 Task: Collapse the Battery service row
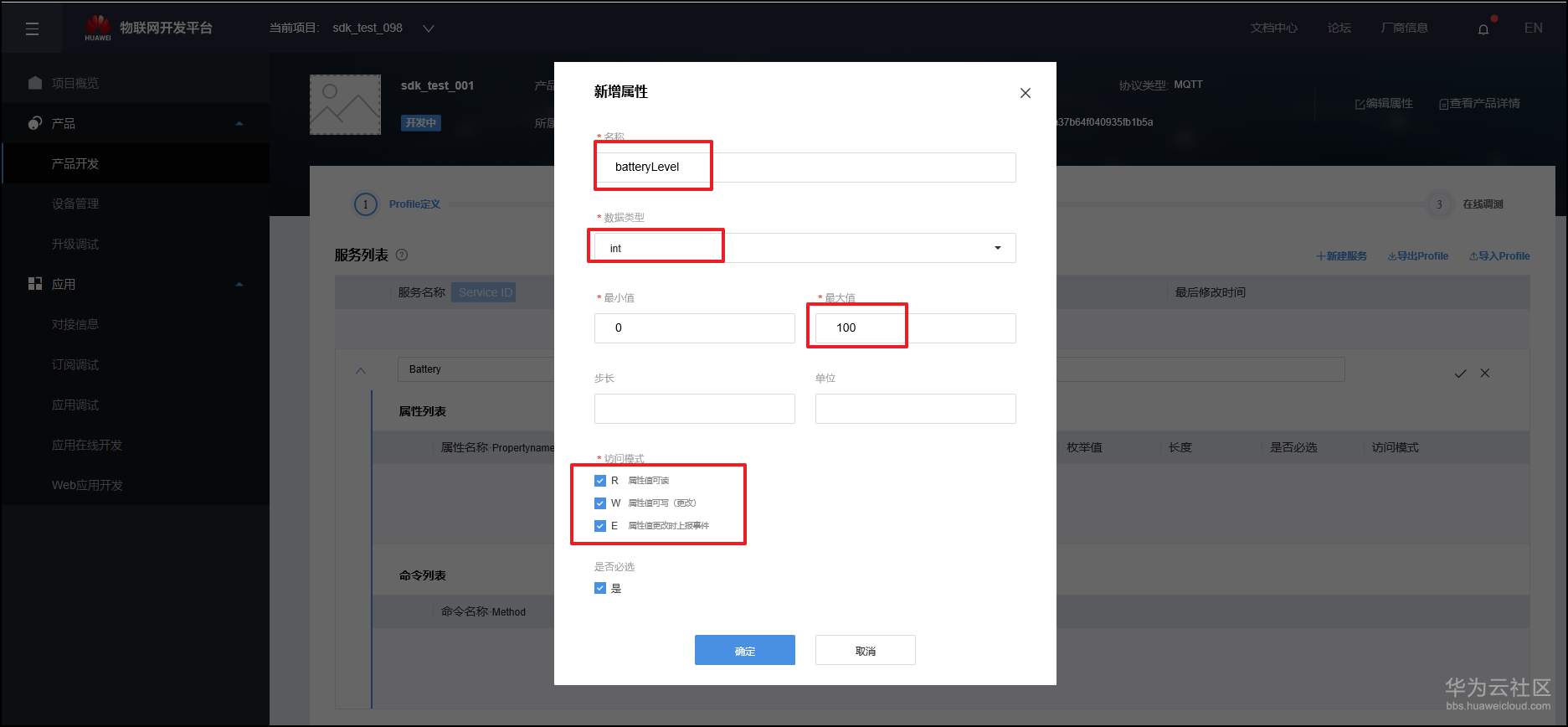361,370
